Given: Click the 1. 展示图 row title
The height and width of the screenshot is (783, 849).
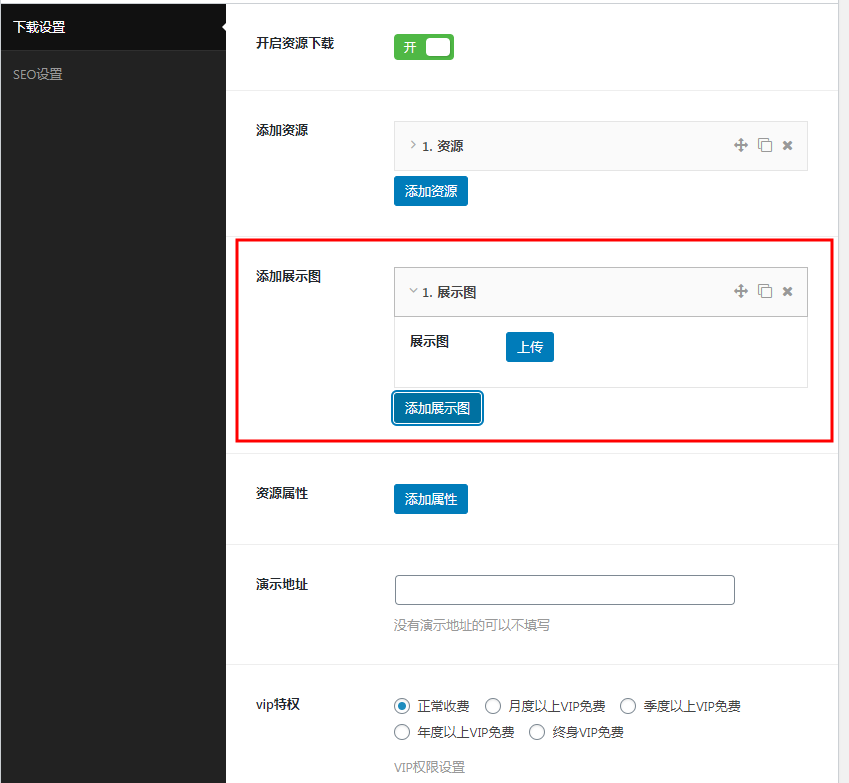Looking at the screenshot, I should 449,292.
